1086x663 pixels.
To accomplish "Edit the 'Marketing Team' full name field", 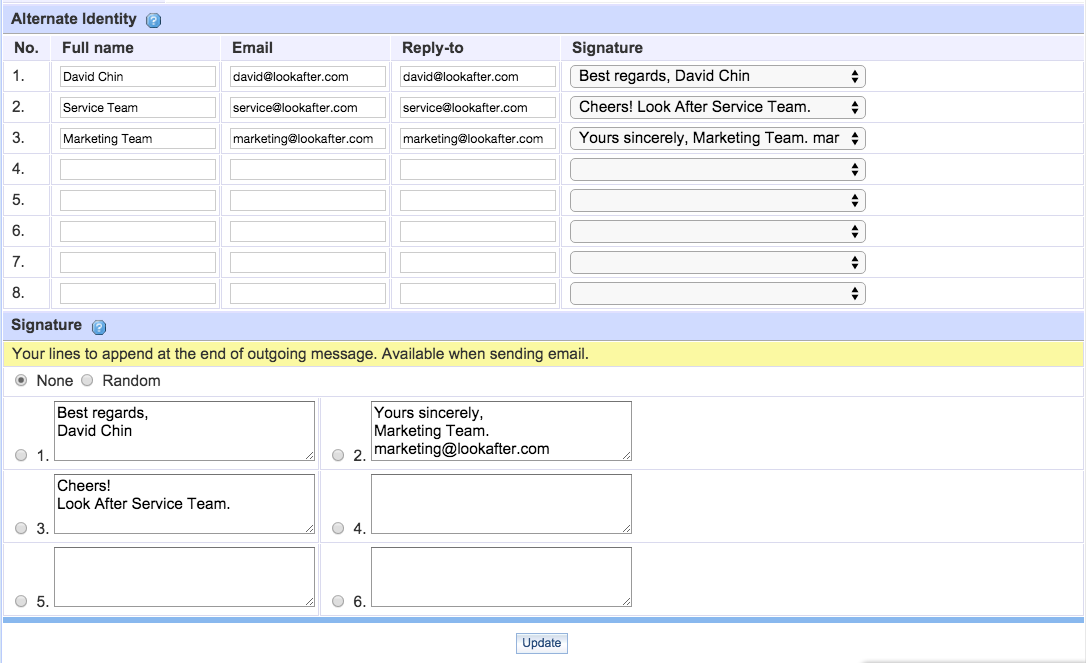I will tap(138, 139).
